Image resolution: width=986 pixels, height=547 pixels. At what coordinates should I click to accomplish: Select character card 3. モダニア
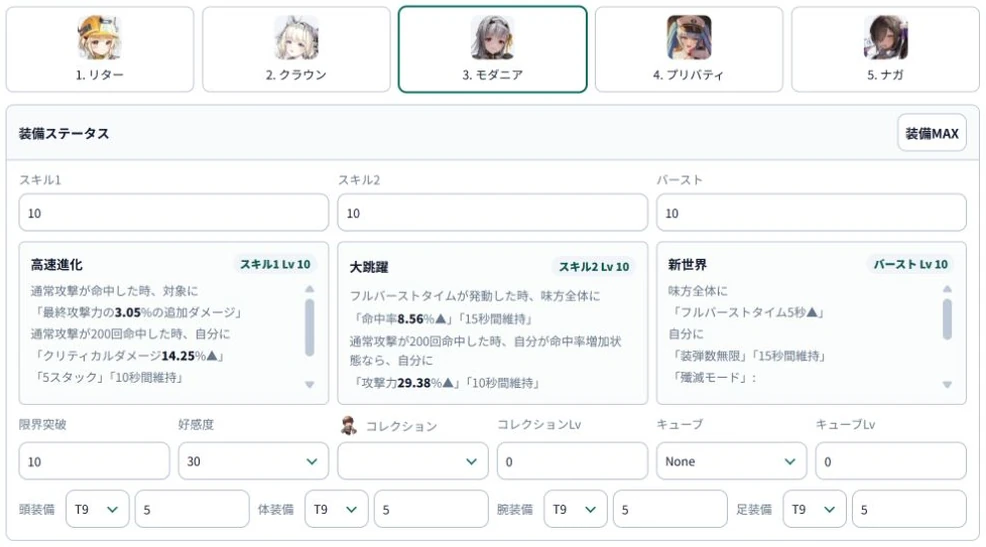492,49
